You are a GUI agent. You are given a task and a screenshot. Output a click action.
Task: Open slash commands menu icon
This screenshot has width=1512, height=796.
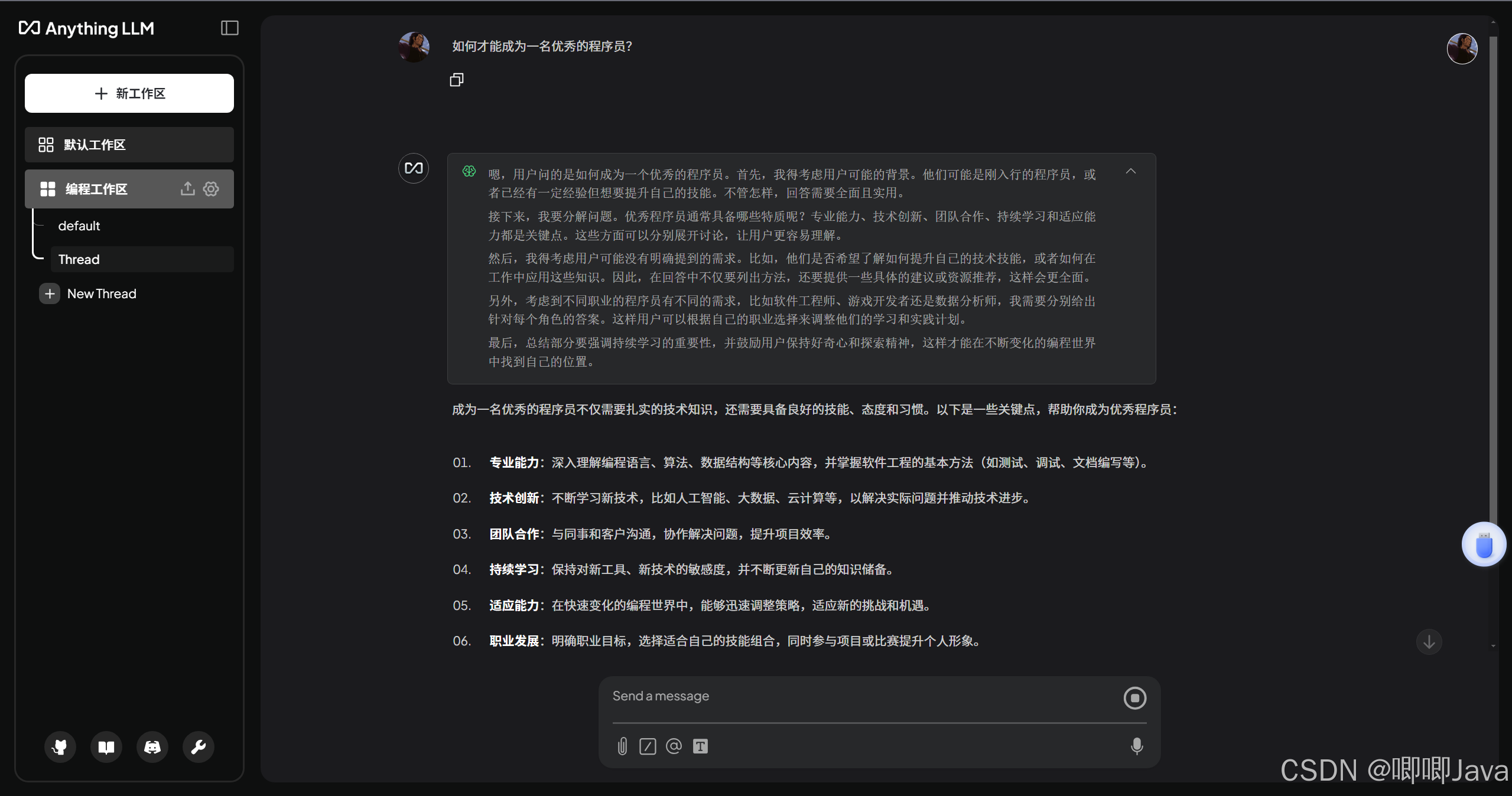648,746
